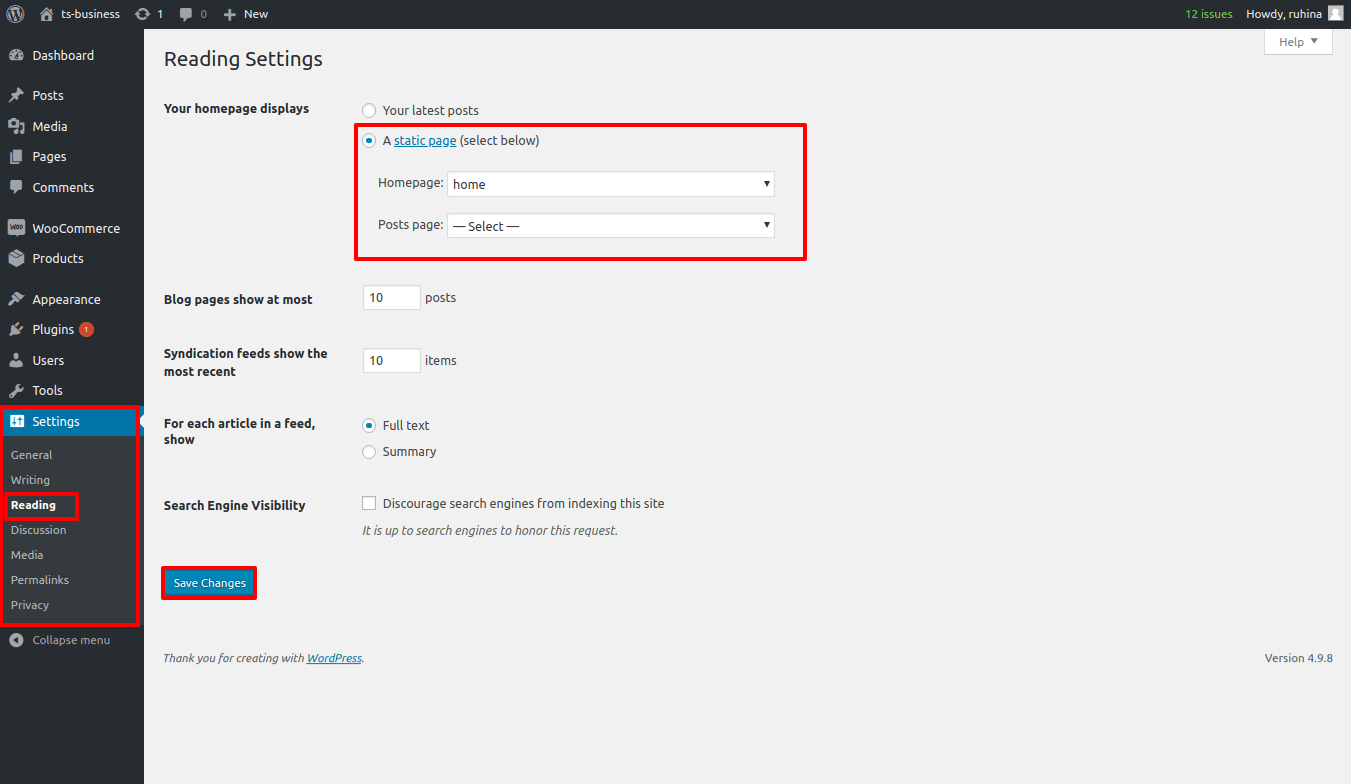
Task: Open the Permalinks settings submenu item
Action: [40, 580]
